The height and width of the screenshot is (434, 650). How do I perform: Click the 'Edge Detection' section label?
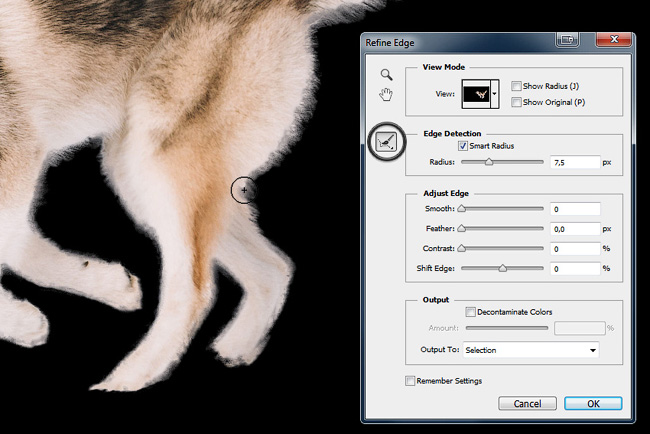click(452, 133)
